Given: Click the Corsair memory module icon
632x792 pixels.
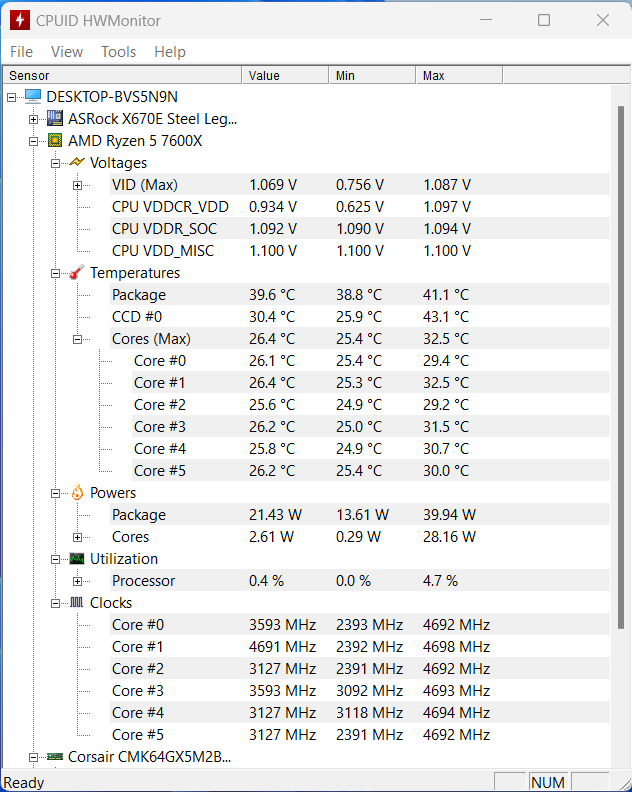Looking at the screenshot, I should pos(55,757).
